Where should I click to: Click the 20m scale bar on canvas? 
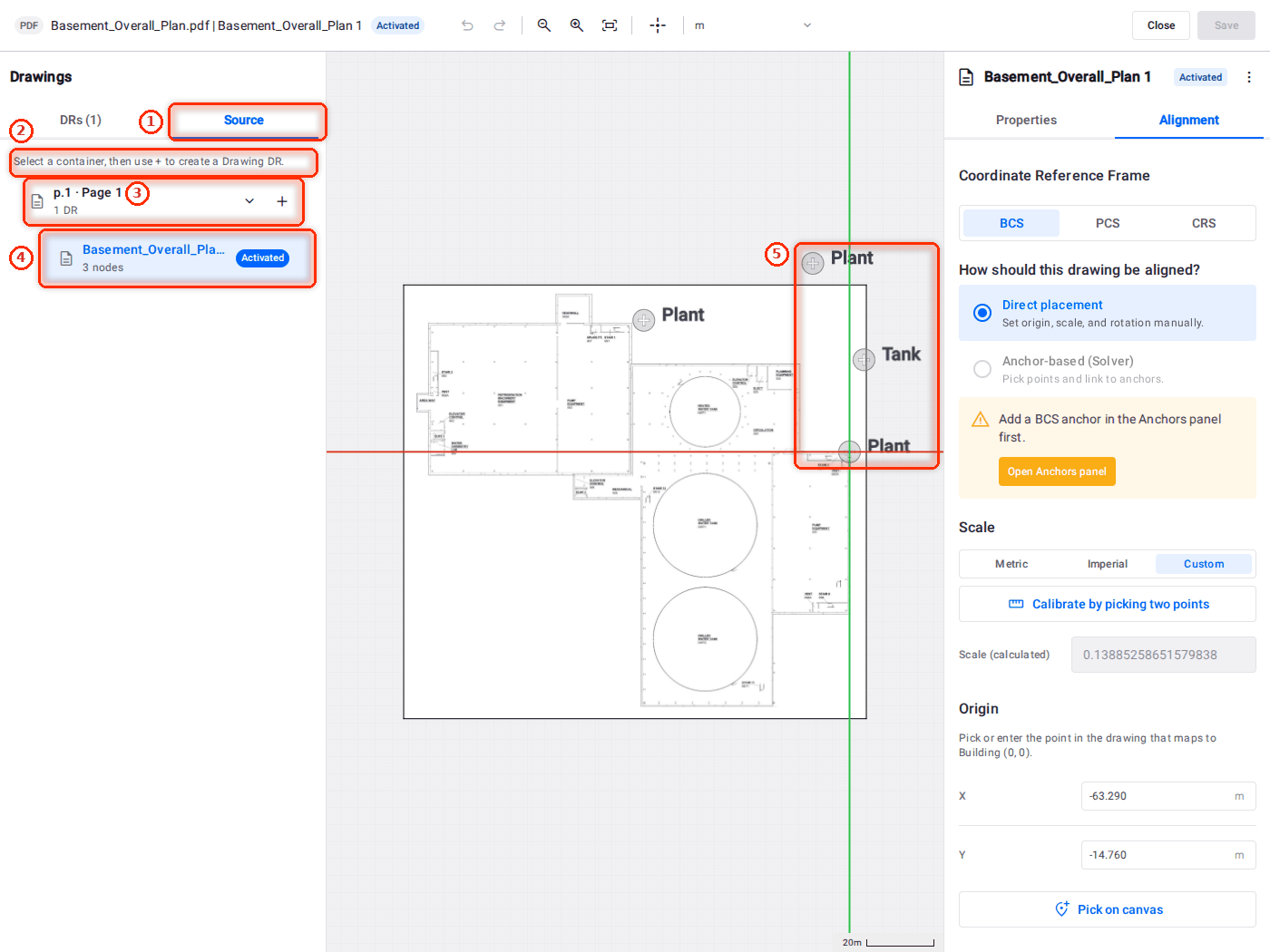tap(888, 942)
